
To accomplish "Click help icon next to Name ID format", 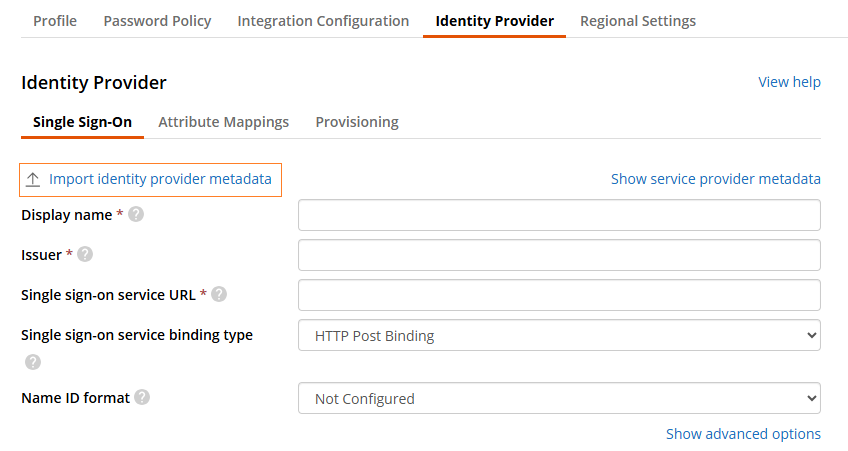I will [142, 397].
